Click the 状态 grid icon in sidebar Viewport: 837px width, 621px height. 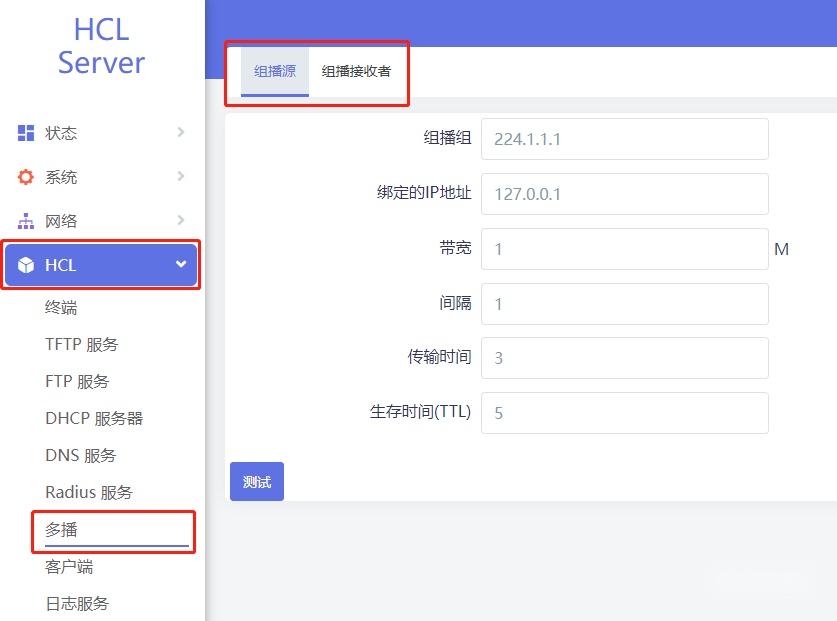pos(25,133)
